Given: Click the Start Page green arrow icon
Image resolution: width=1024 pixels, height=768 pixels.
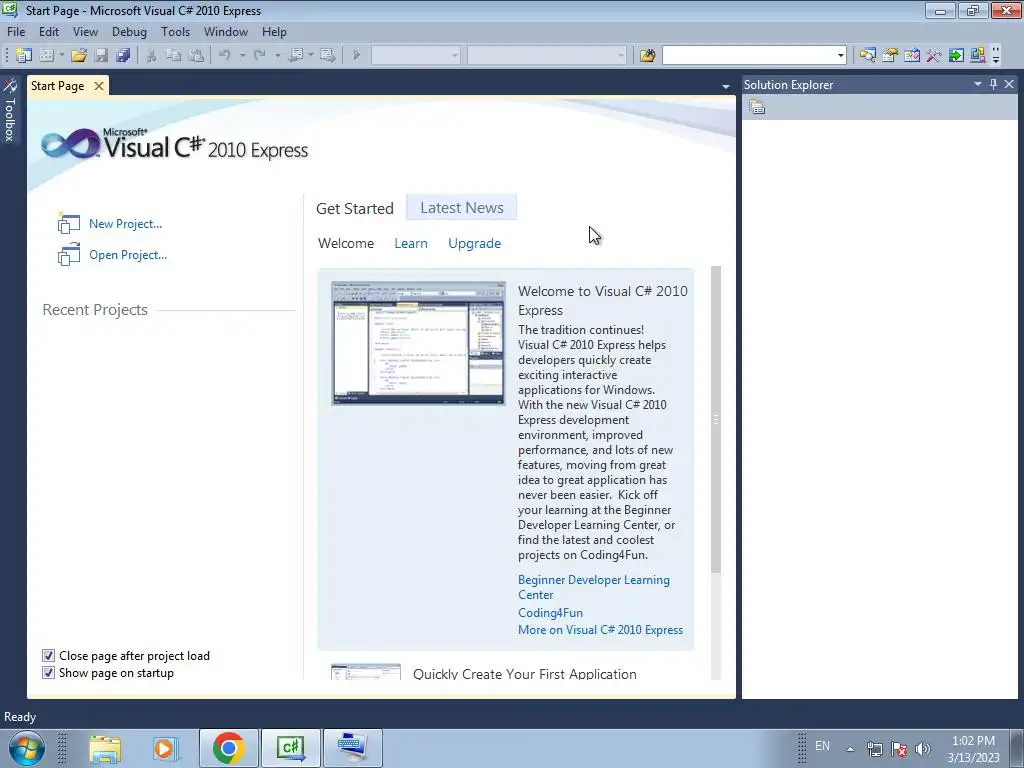Looking at the screenshot, I should pyautogui.click(x=956, y=56).
